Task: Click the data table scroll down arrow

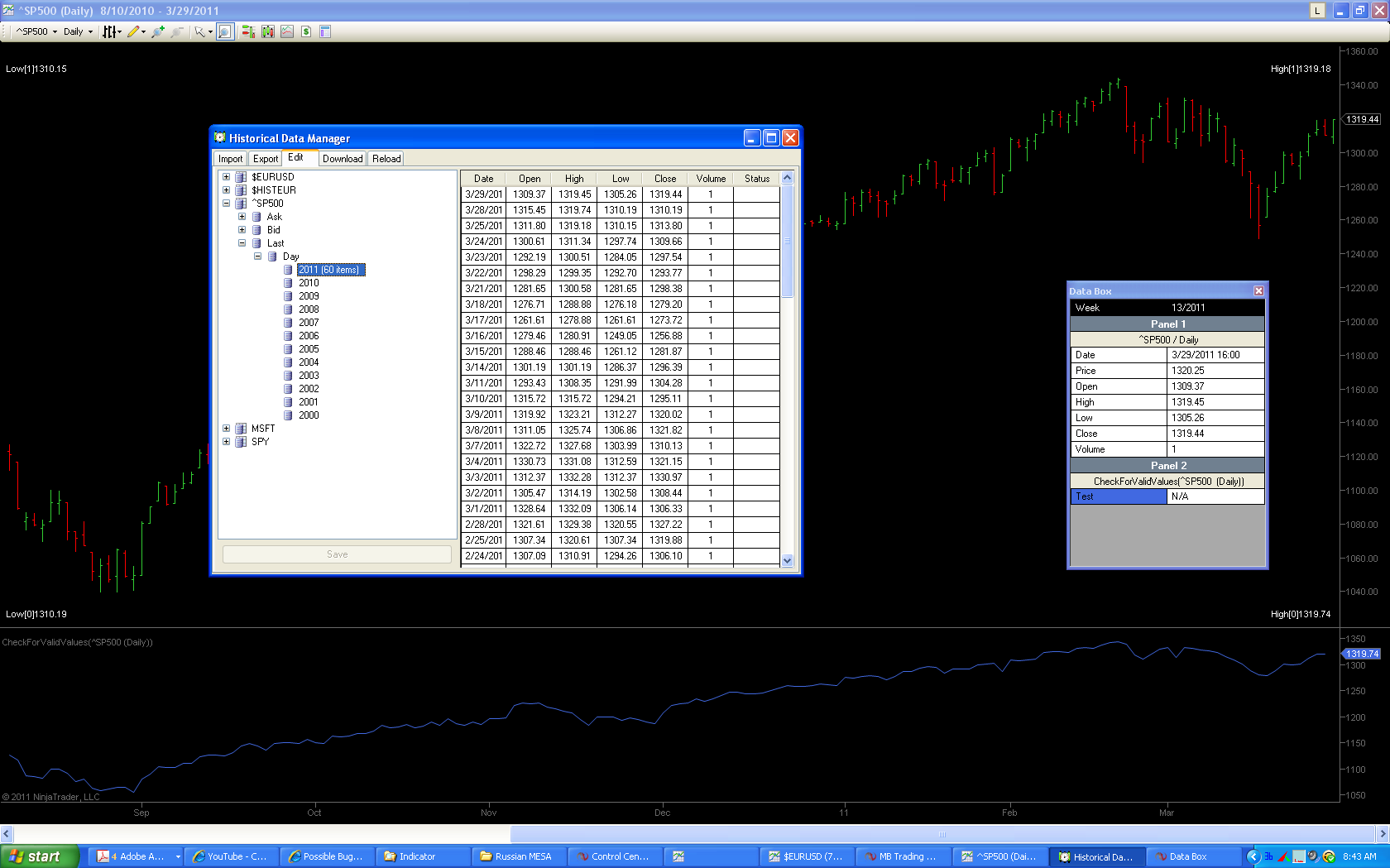Action: (x=787, y=560)
